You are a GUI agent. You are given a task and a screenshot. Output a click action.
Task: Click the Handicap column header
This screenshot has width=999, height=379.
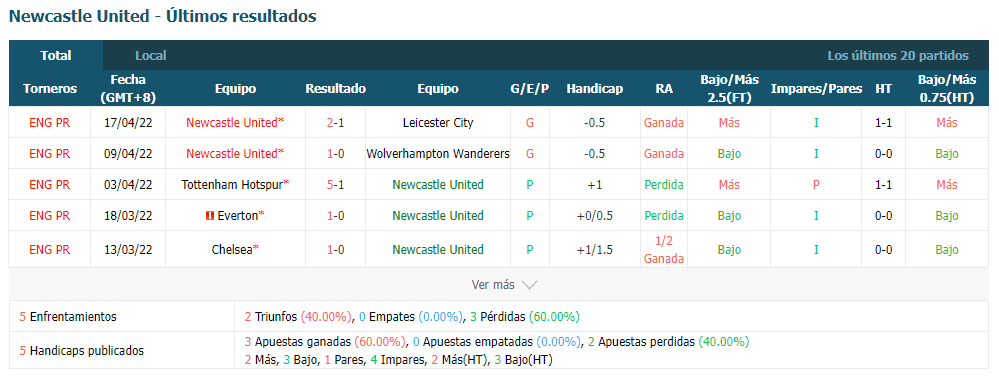point(594,89)
